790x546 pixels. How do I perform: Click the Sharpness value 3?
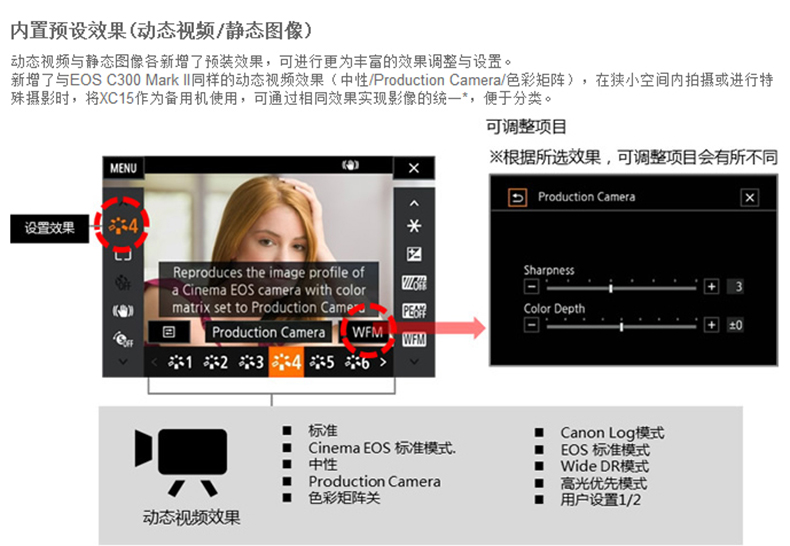click(x=736, y=287)
